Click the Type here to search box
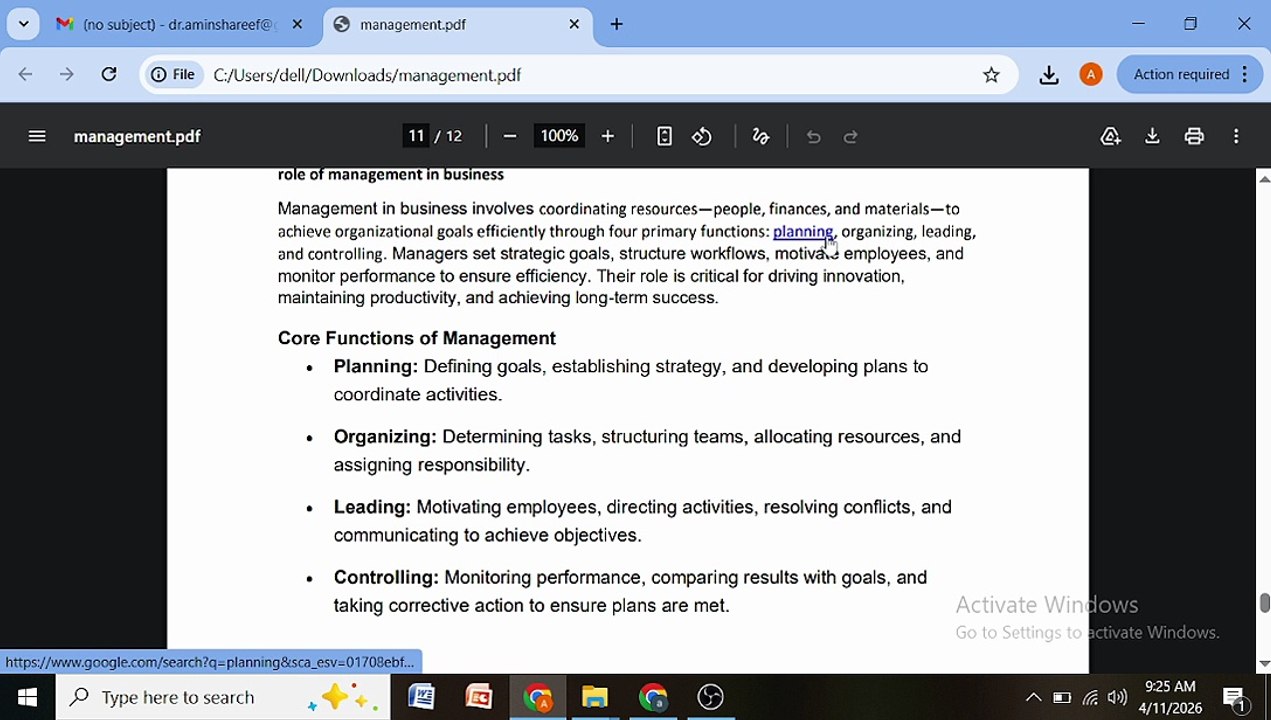The width and height of the screenshot is (1271, 720). pos(225,697)
